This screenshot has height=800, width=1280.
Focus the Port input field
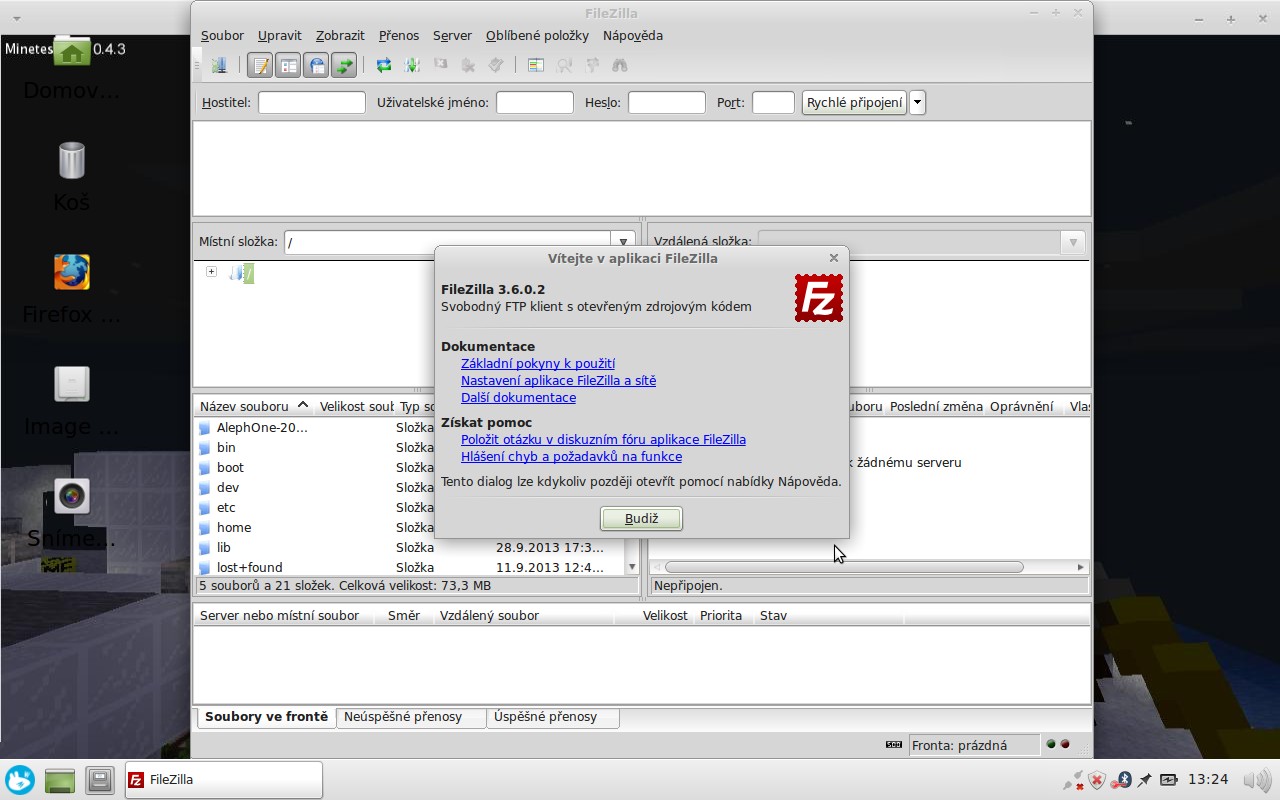[x=773, y=102]
